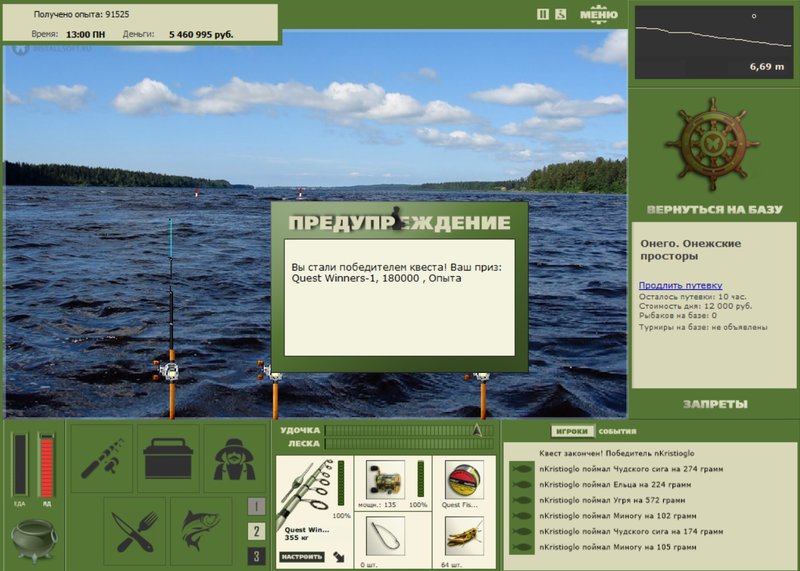Open the МЕНЮ menu
The height and width of the screenshot is (571, 800).
coord(598,14)
